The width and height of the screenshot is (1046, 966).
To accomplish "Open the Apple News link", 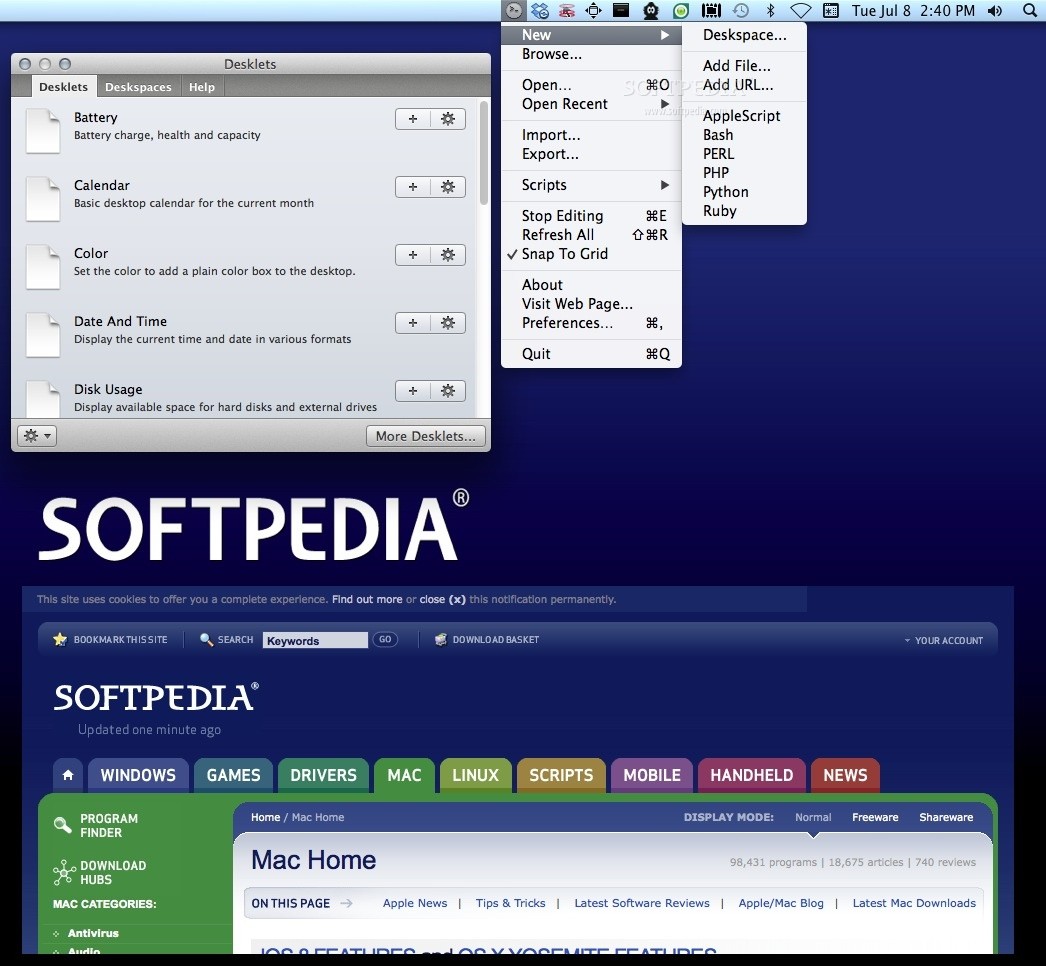I will pyautogui.click(x=415, y=903).
